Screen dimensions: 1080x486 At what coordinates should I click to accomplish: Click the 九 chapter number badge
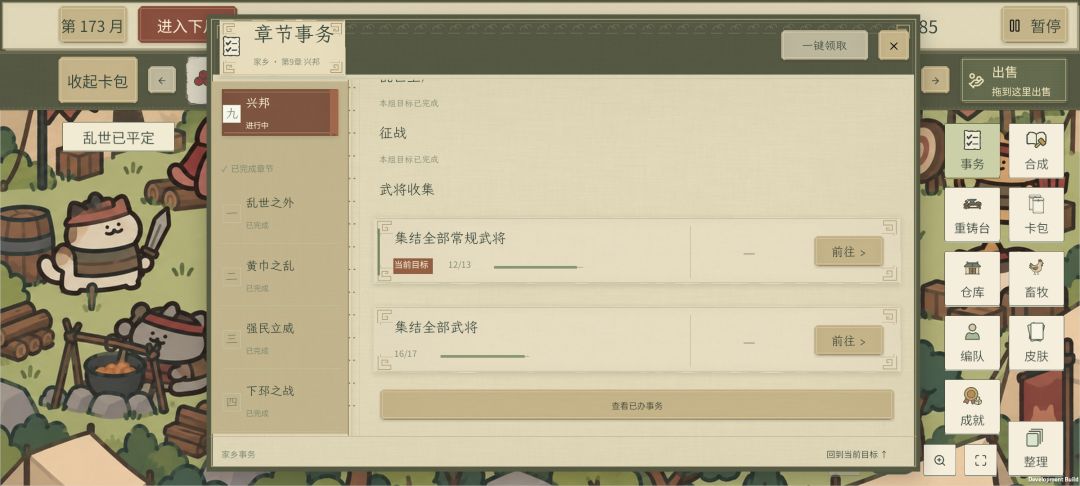pos(232,114)
